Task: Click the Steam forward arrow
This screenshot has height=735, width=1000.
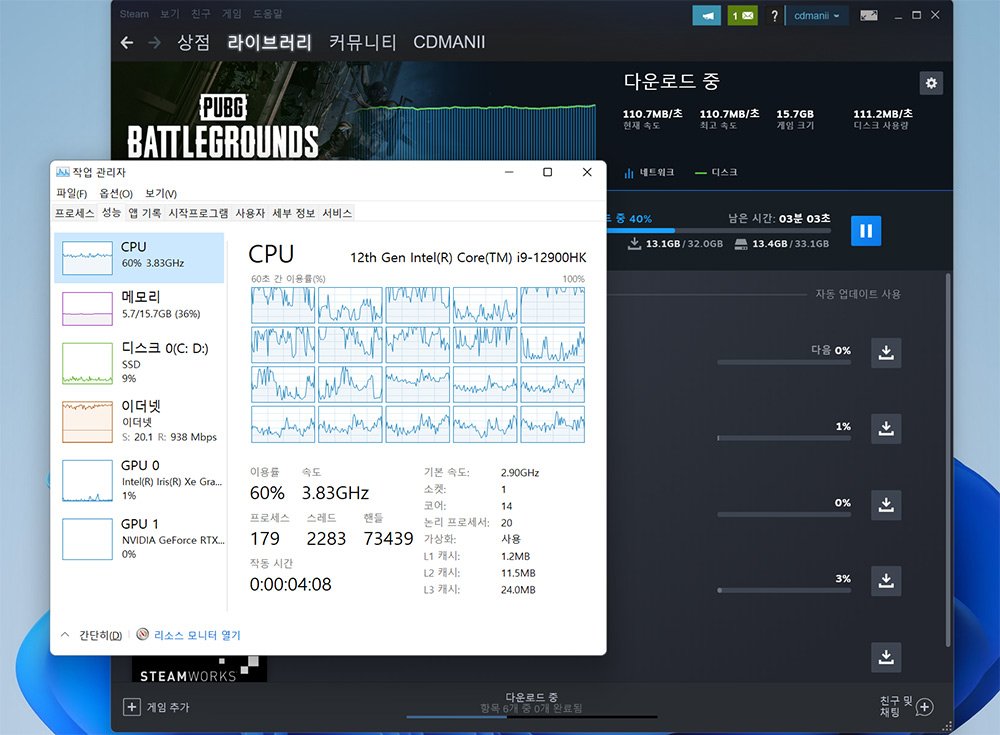Action: [x=154, y=43]
